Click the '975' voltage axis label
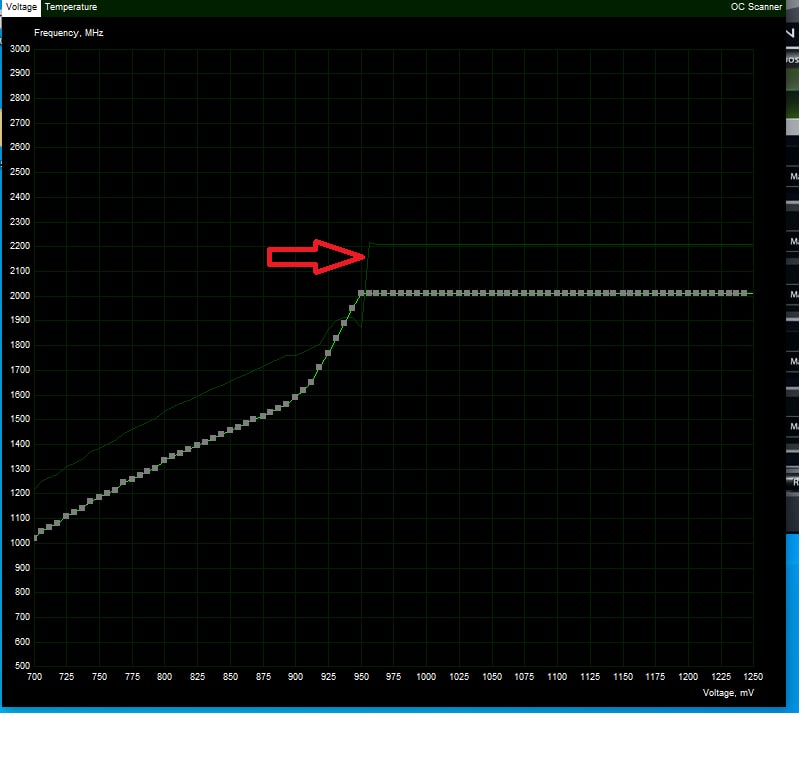Screen dimensions: 805x761 (393, 676)
